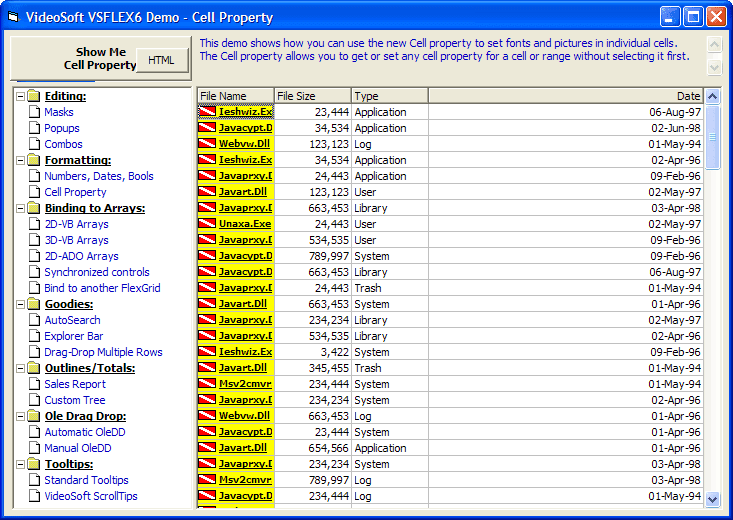The width and height of the screenshot is (733, 520).
Task: Click the flag icon beside Unaxa.Exe
Action: pyautogui.click(x=207, y=224)
